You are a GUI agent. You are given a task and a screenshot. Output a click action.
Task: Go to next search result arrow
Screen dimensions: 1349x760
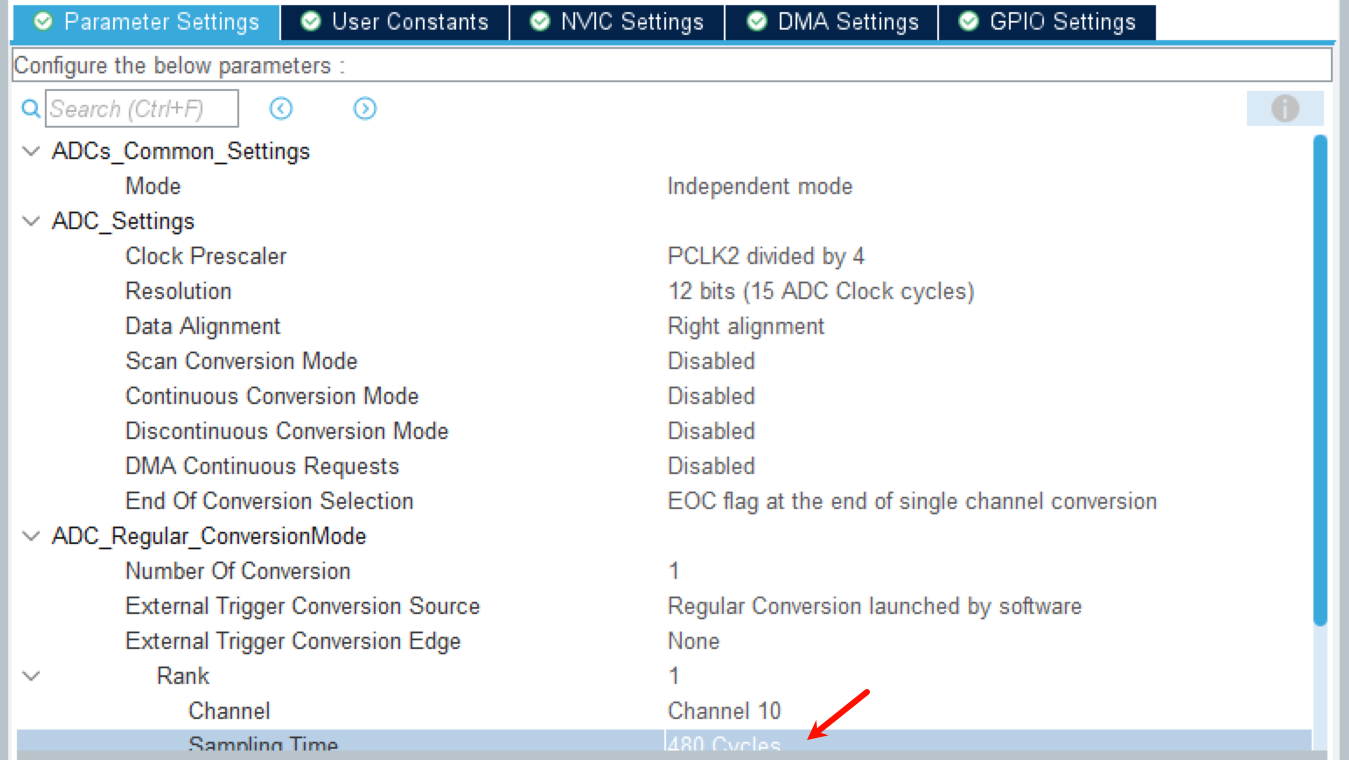click(x=365, y=109)
